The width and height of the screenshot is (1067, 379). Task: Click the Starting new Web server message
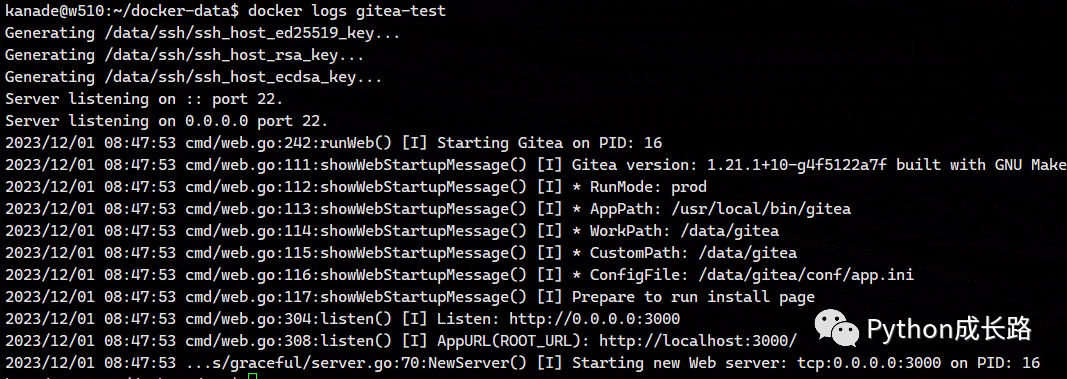point(806,363)
